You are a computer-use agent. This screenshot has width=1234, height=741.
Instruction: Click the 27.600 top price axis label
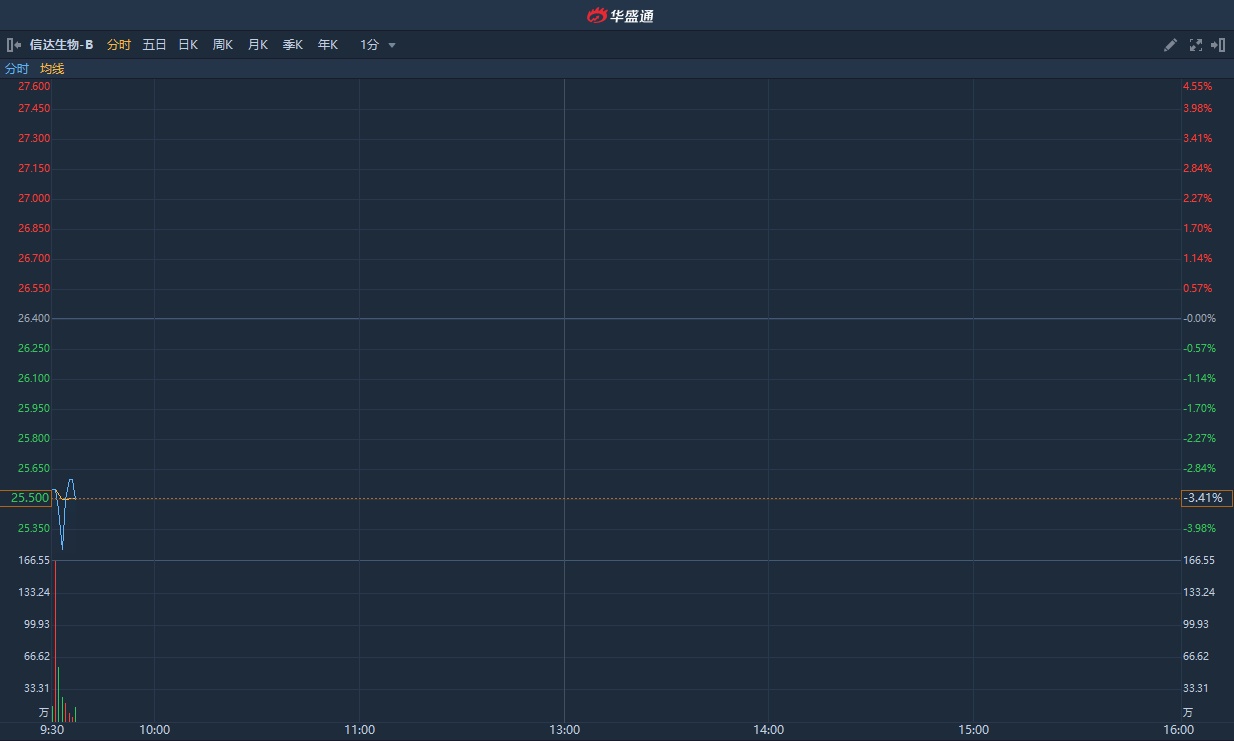click(x=34, y=87)
